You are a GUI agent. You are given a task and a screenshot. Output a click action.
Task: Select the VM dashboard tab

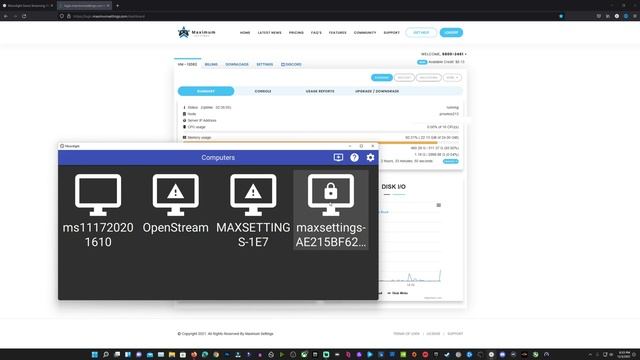pyautogui.click(x=187, y=64)
